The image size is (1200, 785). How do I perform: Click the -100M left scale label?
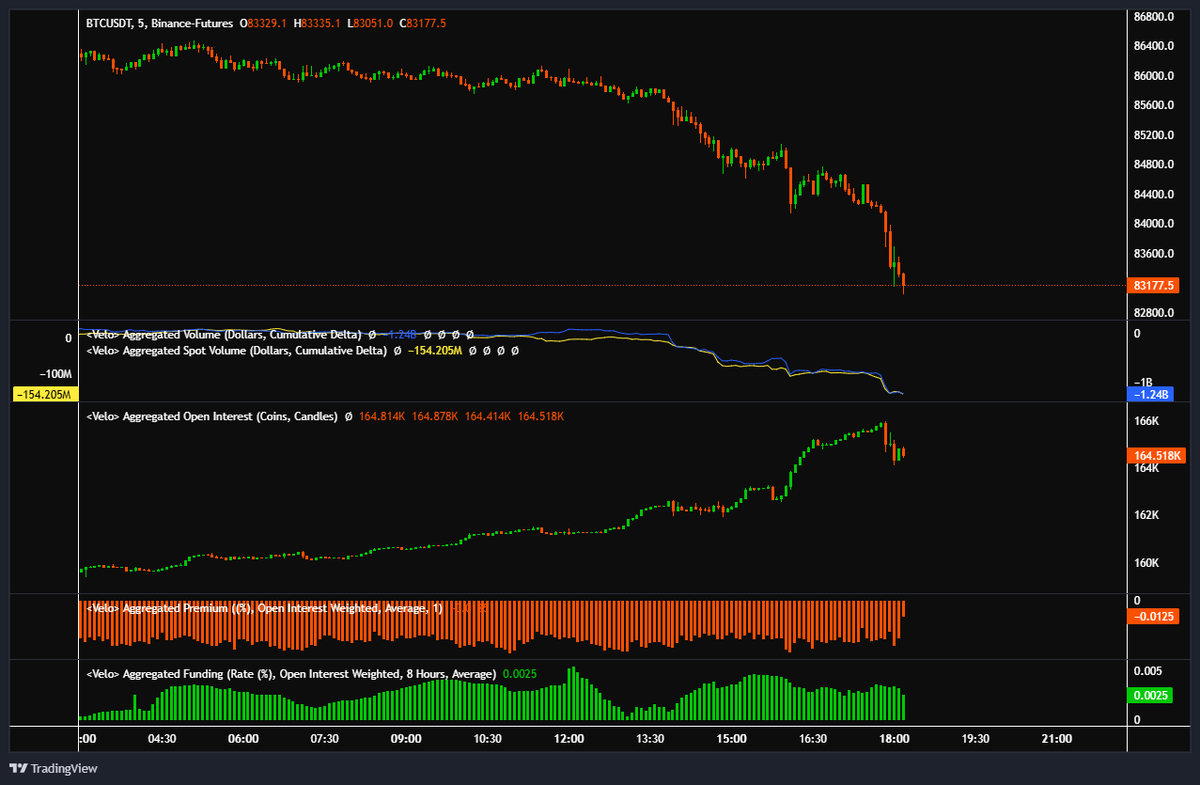pos(56,373)
